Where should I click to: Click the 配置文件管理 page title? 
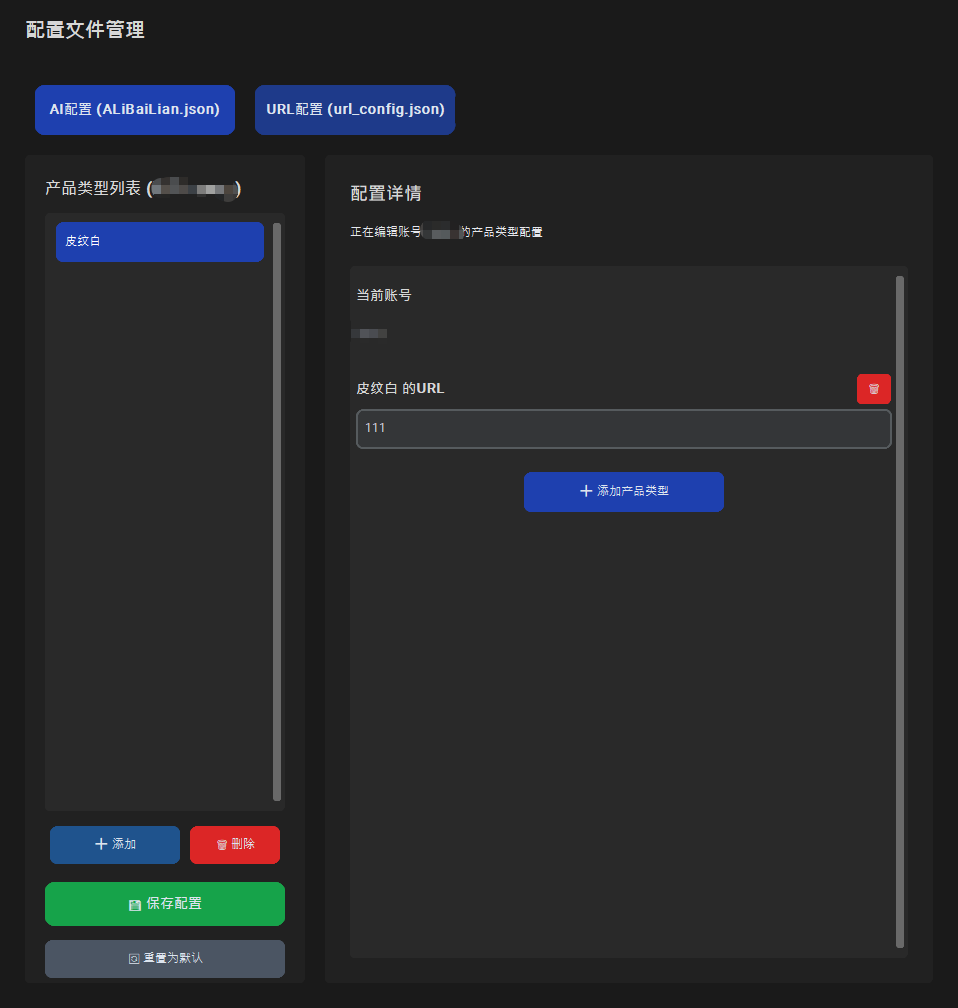point(85,30)
